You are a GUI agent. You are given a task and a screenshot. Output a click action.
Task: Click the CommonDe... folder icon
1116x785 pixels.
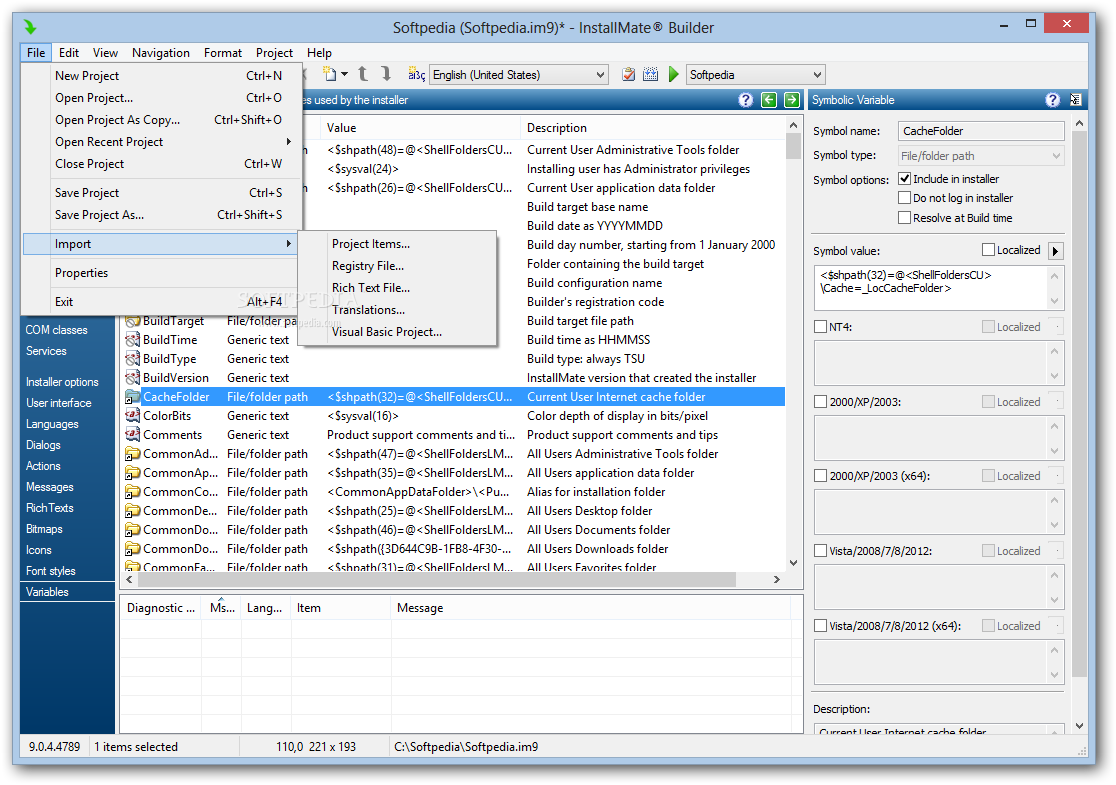point(132,511)
